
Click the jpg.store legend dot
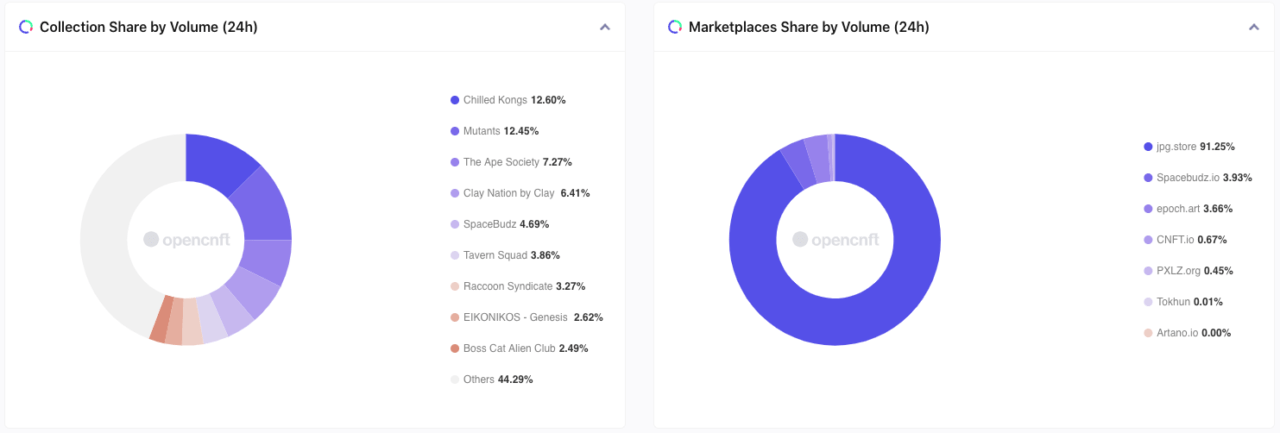pyautogui.click(x=1148, y=146)
